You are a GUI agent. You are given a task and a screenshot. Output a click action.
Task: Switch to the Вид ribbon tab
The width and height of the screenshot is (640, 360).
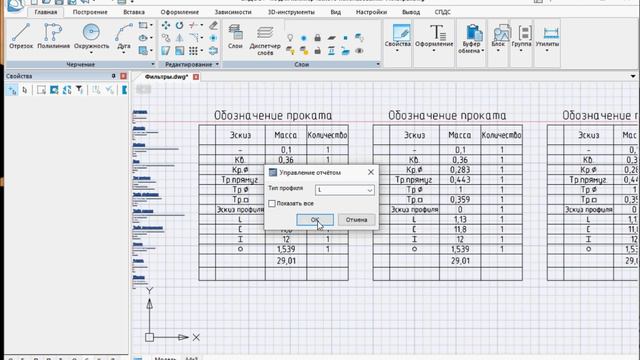pyautogui.click(x=336, y=12)
